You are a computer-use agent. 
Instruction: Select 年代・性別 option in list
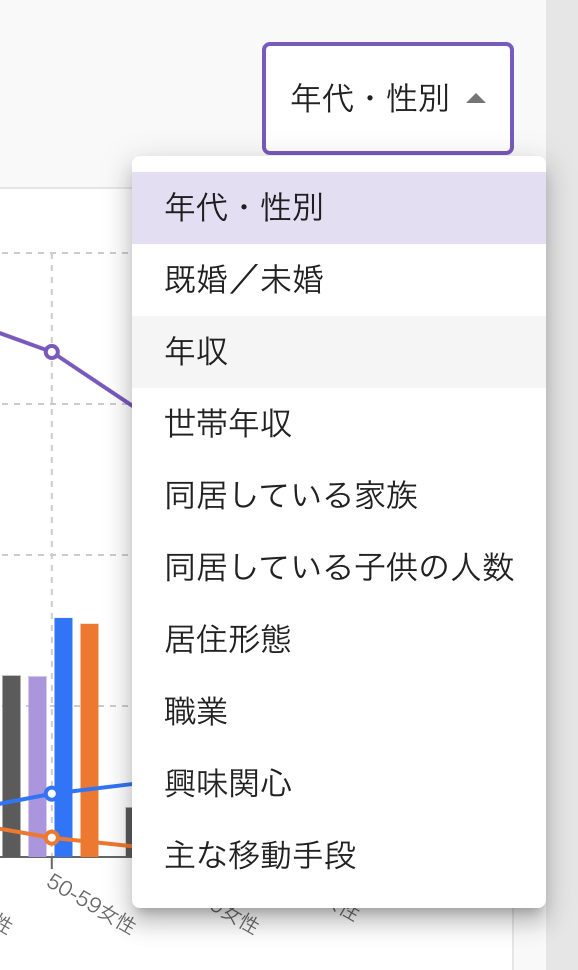pos(339,208)
